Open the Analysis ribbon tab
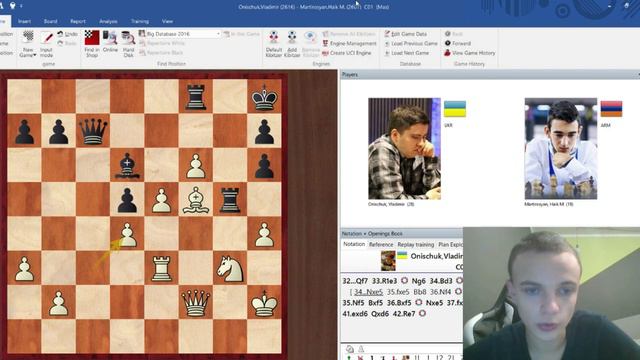Viewport: 640px width, 360px height. click(108, 21)
